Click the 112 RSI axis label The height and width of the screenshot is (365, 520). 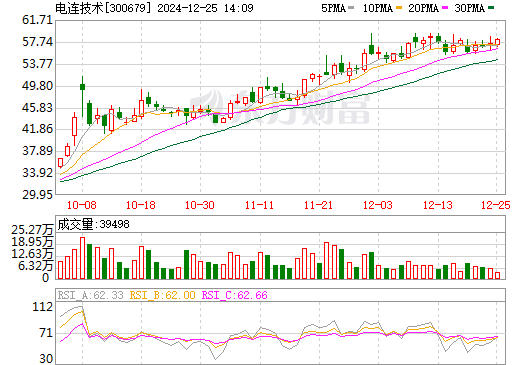[43, 307]
